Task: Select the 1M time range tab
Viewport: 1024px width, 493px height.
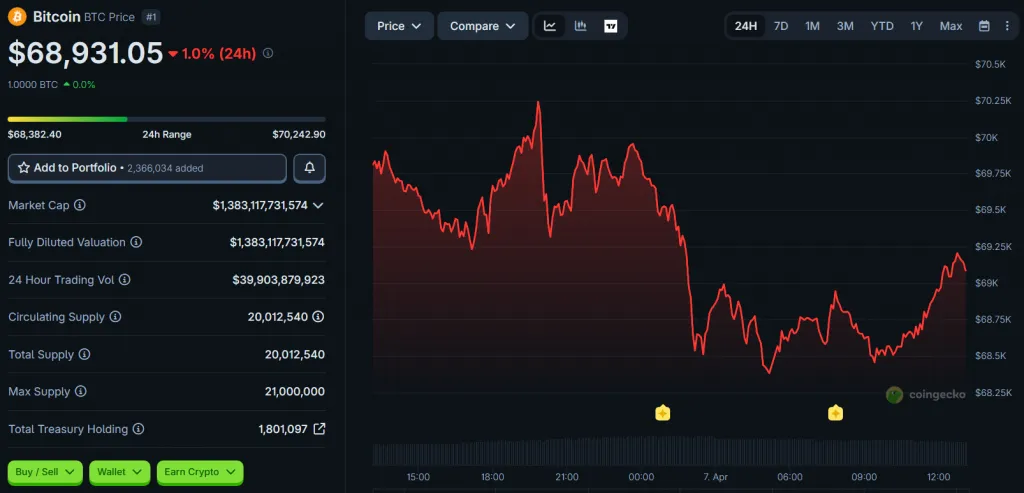Action: 812,26
